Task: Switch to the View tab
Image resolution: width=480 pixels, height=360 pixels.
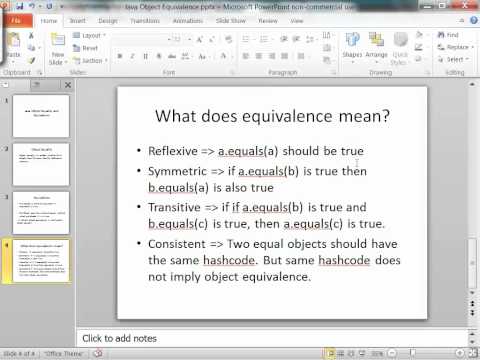Action: (x=297, y=21)
